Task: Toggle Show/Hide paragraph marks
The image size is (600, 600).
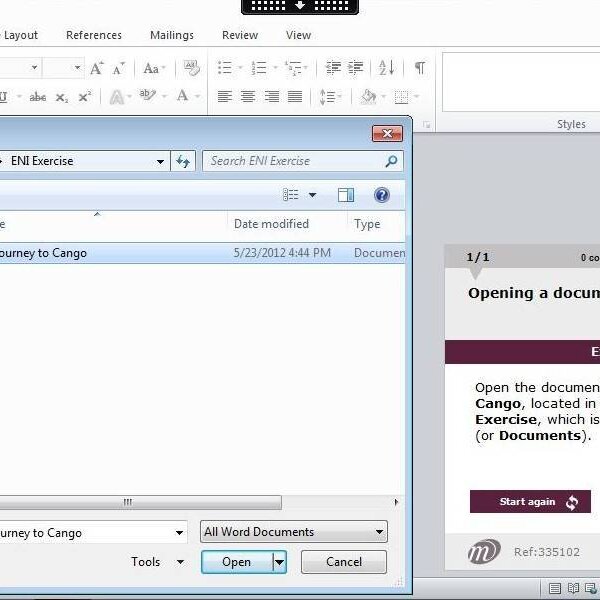Action: (420, 68)
